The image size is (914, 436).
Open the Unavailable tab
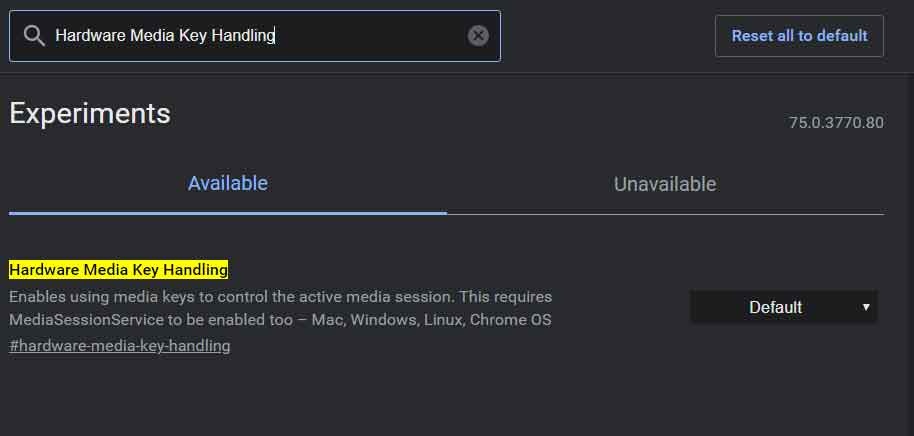click(x=665, y=184)
